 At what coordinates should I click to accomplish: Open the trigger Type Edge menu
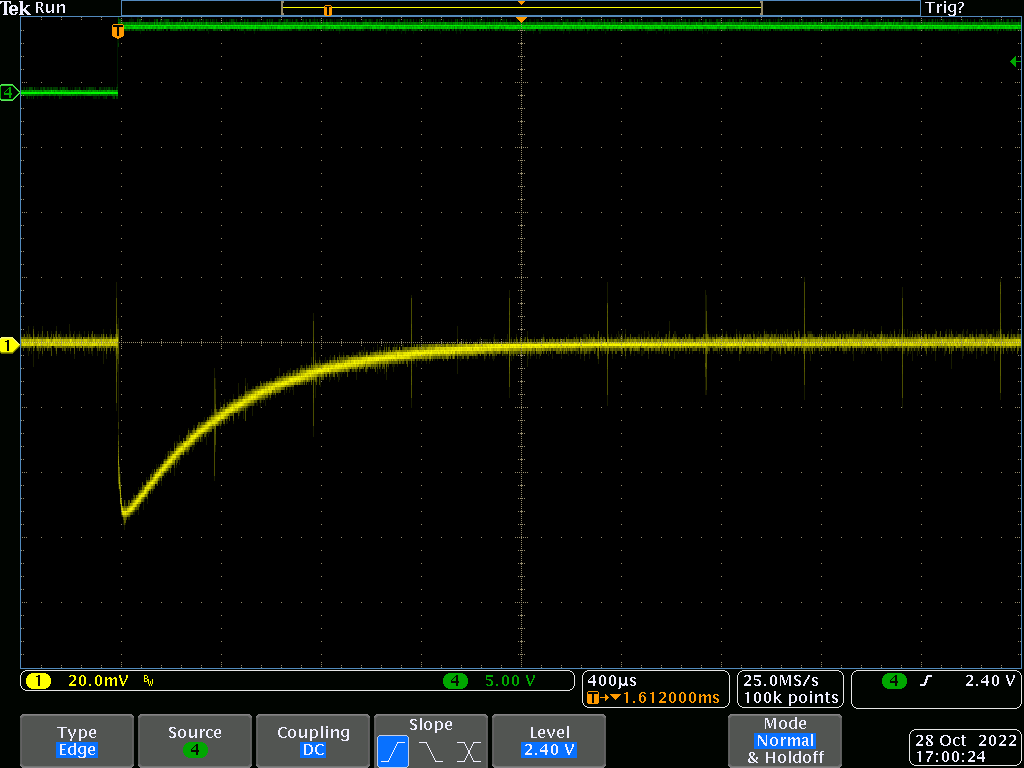[x=77, y=741]
